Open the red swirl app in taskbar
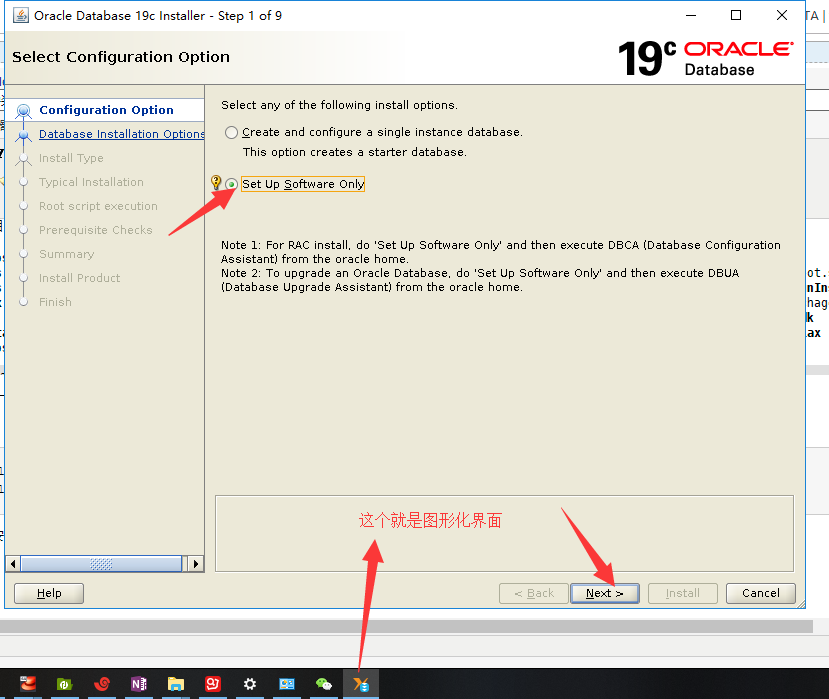829x699 pixels. [102, 684]
